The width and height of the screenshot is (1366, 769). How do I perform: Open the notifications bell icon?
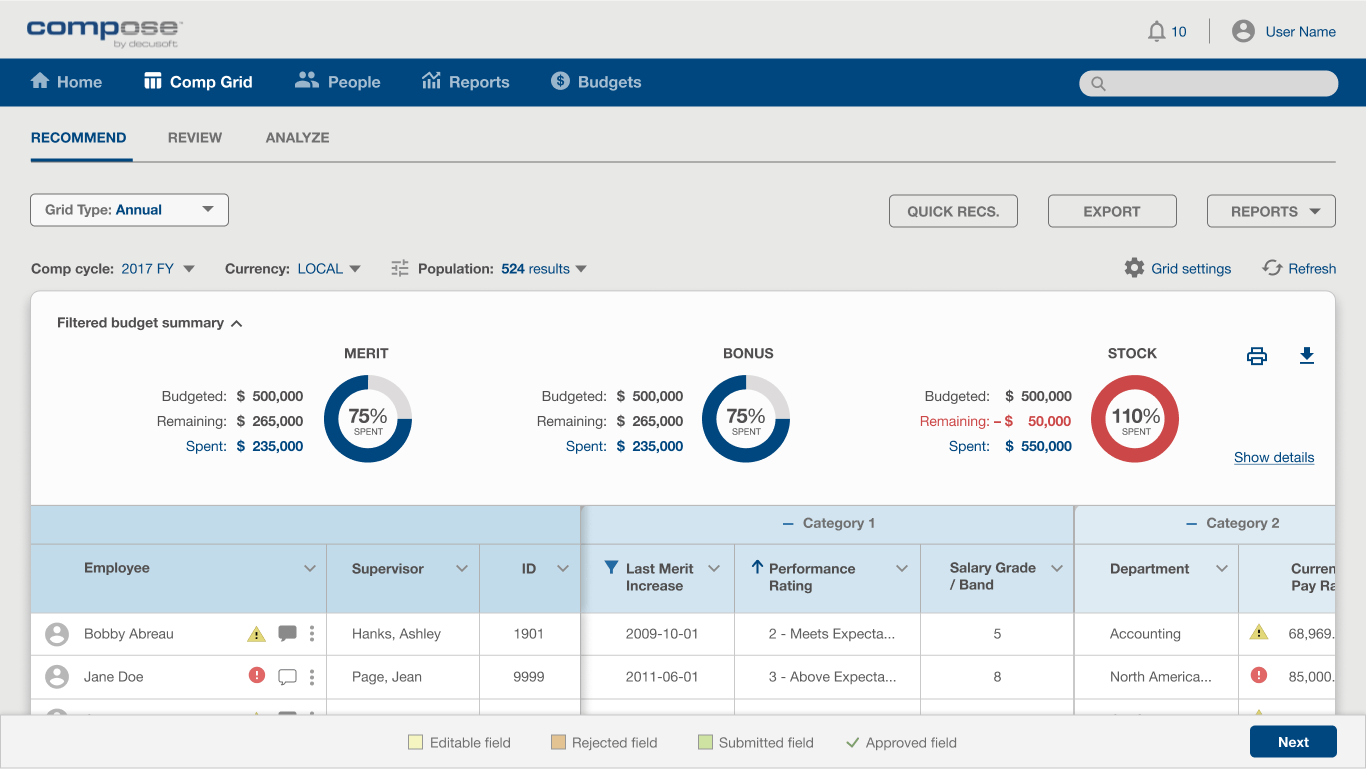(1156, 32)
